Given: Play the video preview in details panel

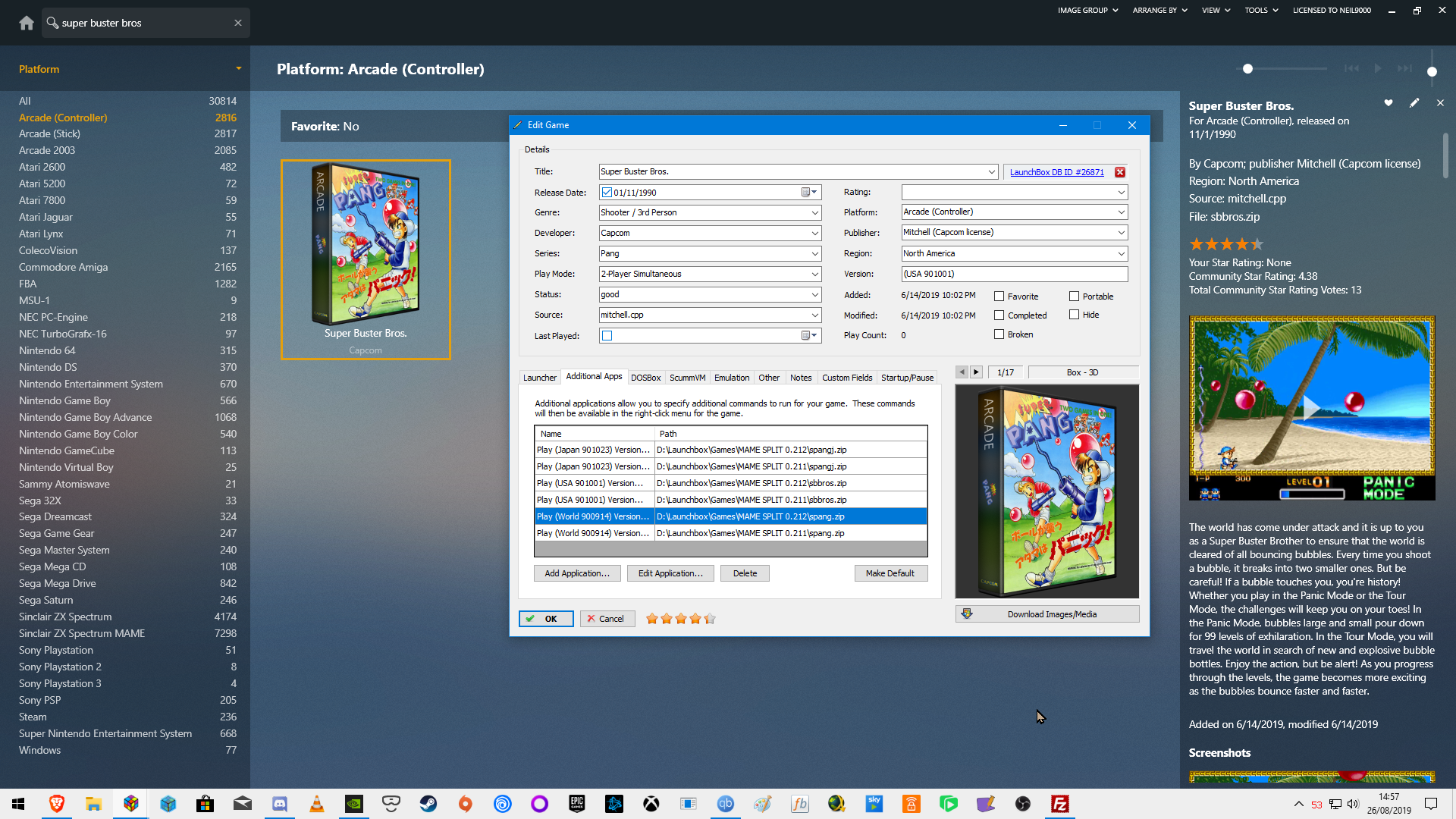Looking at the screenshot, I should point(1311,408).
